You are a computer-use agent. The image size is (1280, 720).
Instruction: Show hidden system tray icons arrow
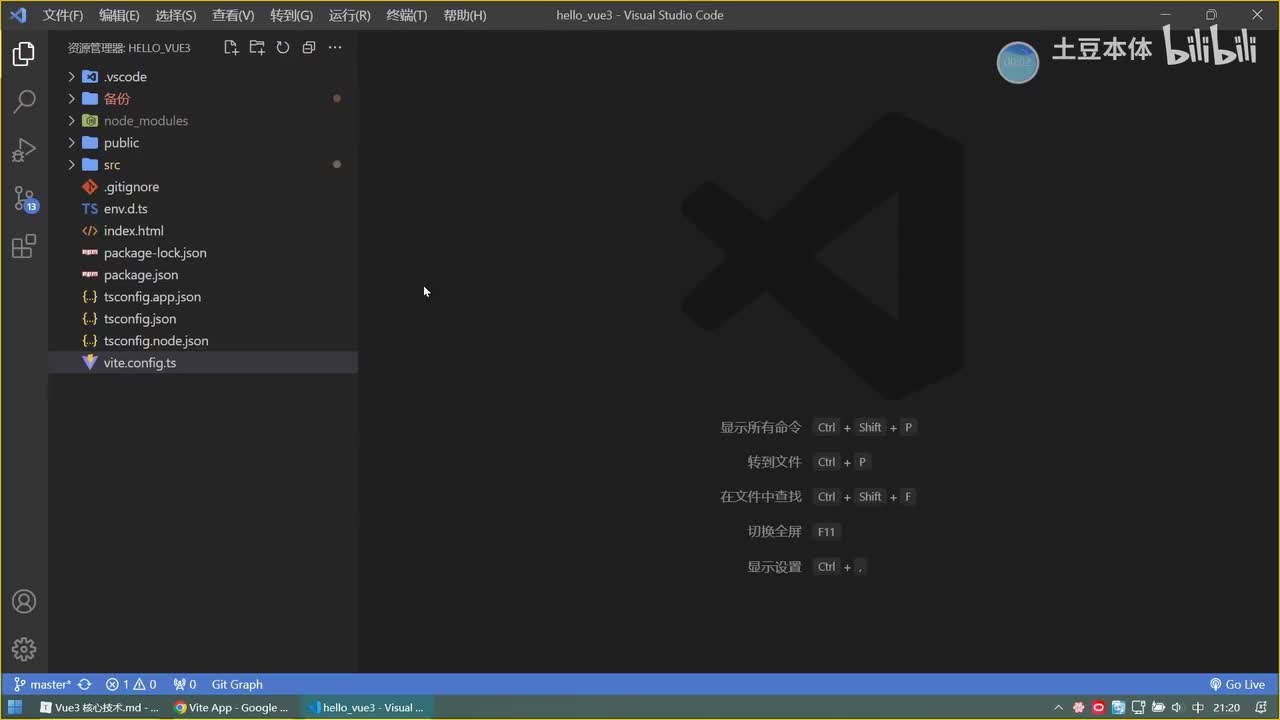pyautogui.click(x=1058, y=708)
